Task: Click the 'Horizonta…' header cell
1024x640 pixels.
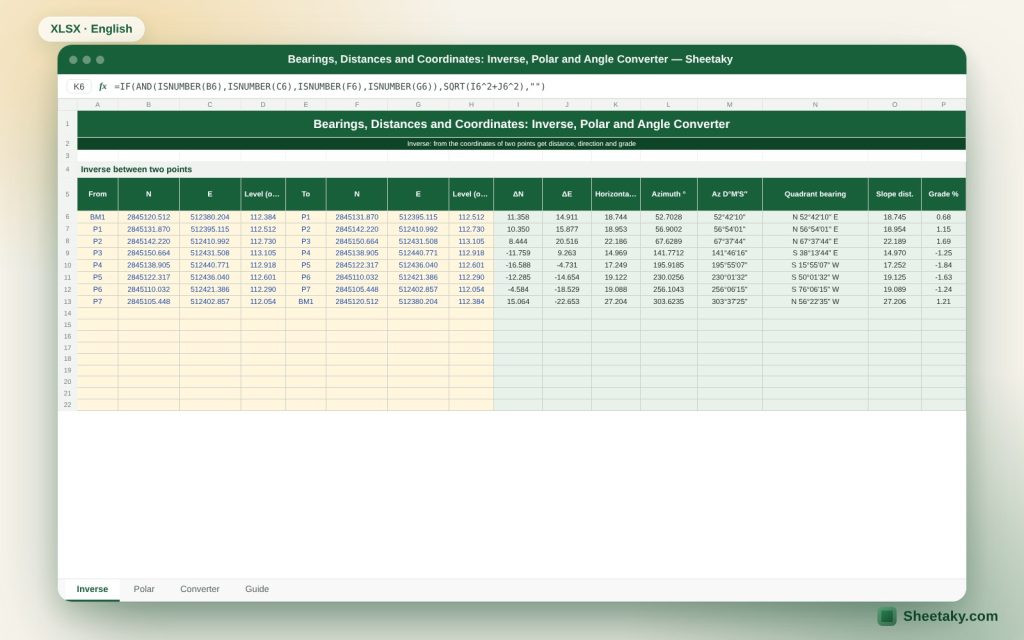Action: [616, 194]
